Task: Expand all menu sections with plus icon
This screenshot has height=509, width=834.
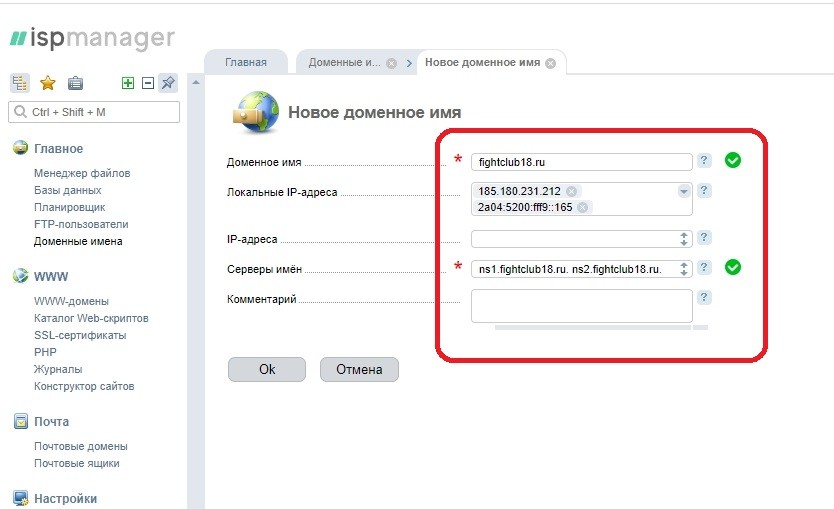Action: click(128, 83)
